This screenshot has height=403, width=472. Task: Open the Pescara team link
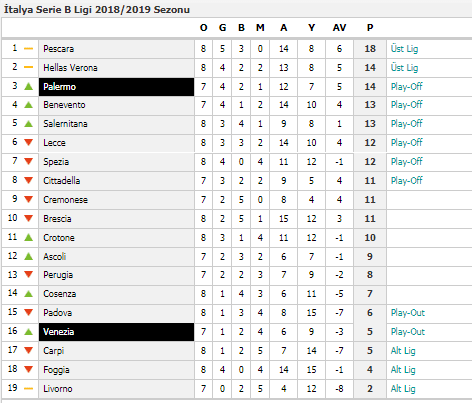click(x=59, y=49)
